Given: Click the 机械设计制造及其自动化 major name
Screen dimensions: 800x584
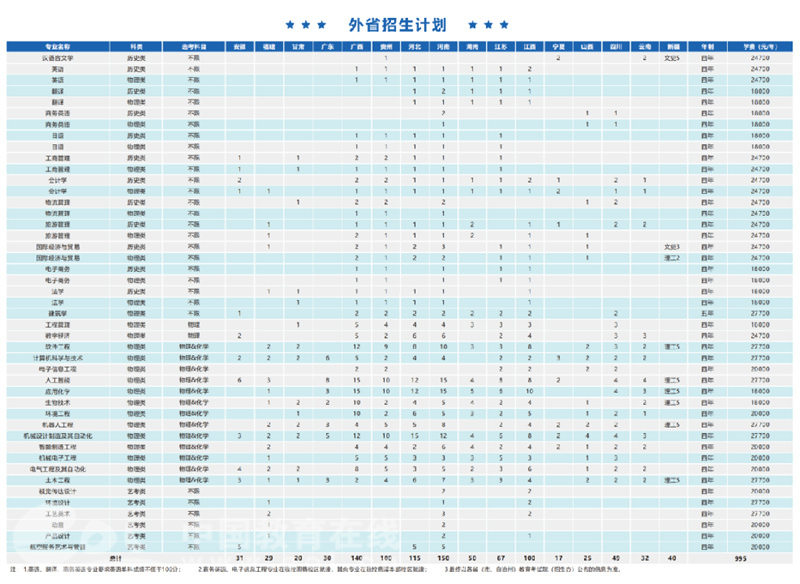Looking at the screenshot, I should tap(58, 436).
